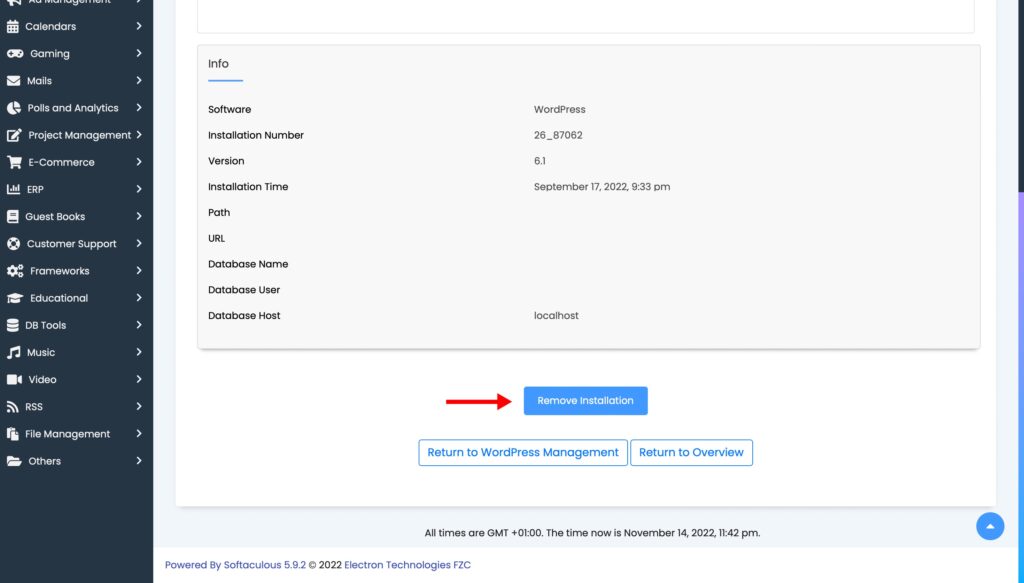Click the blue scroll-to-top arrow button
The image size is (1024, 583).
(990, 526)
